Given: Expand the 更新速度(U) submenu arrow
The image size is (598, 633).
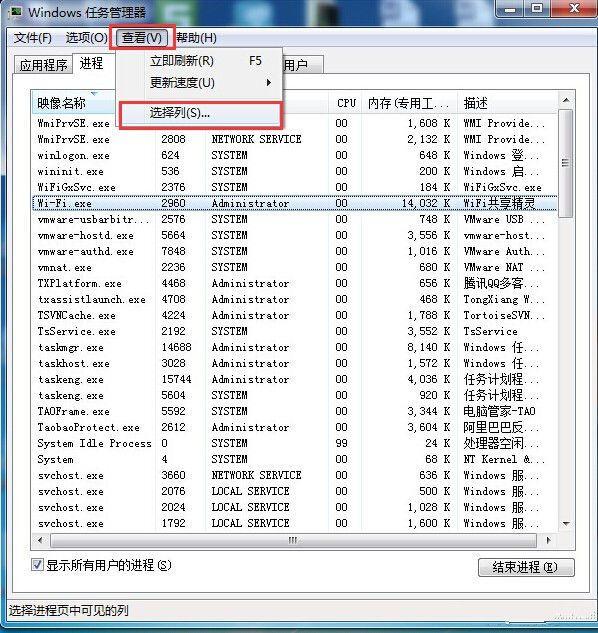Looking at the screenshot, I should click(269, 83).
